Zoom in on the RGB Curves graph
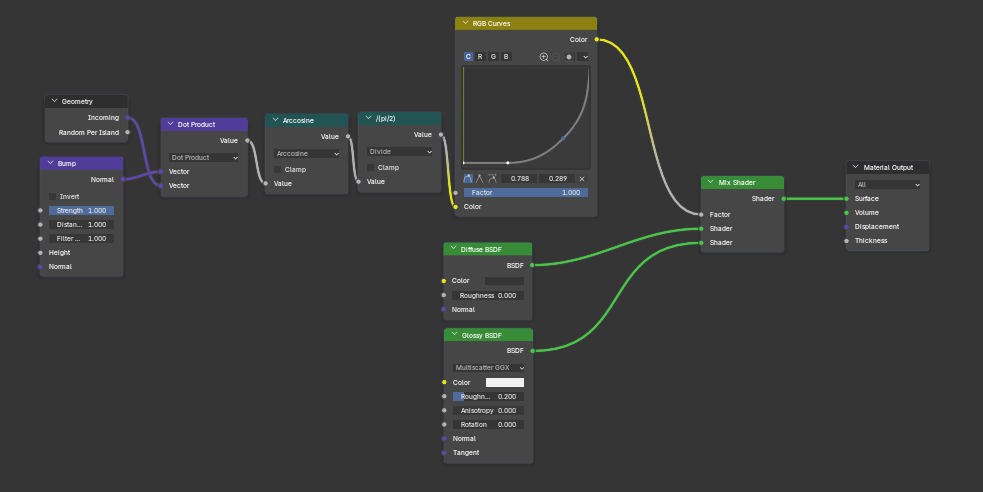 pos(544,57)
